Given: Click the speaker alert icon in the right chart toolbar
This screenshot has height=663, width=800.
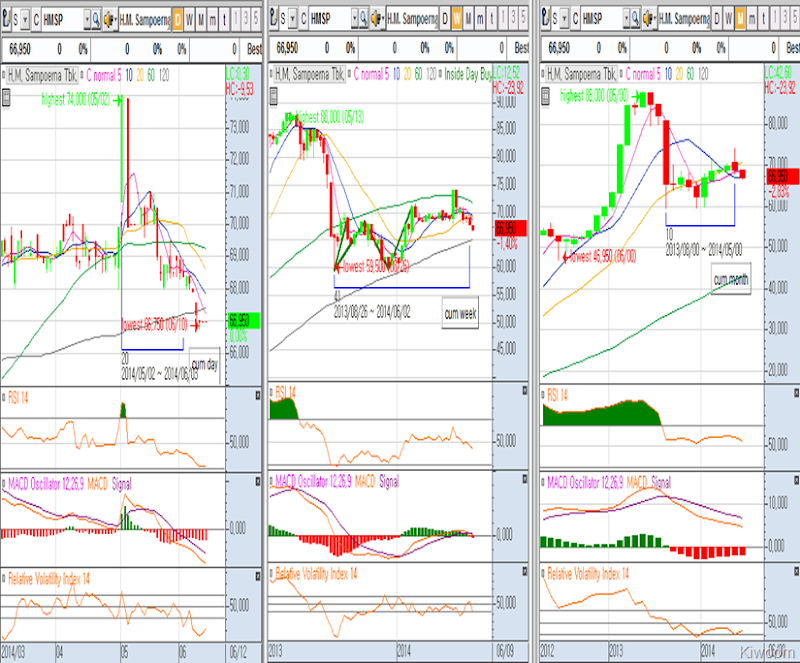Looking at the screenshot, I should pyautogui.click(x=648, y=19).
